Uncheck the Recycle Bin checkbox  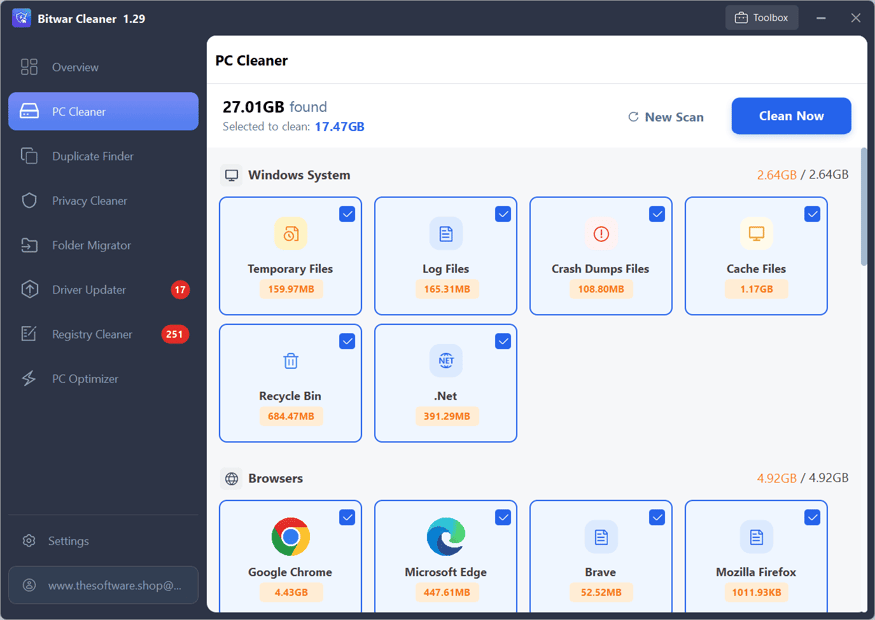[347, 341]
